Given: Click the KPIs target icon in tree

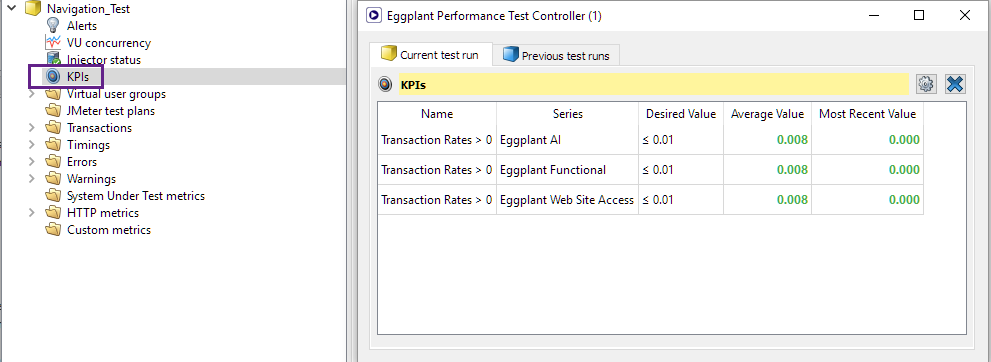Looking at the screenshot, I should pos(53,77).
